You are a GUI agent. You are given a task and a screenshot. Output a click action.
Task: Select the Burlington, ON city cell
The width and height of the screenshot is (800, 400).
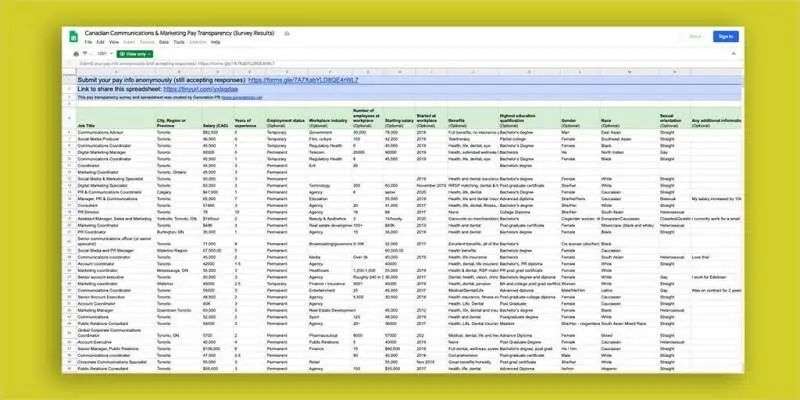[x=179, y=232]
